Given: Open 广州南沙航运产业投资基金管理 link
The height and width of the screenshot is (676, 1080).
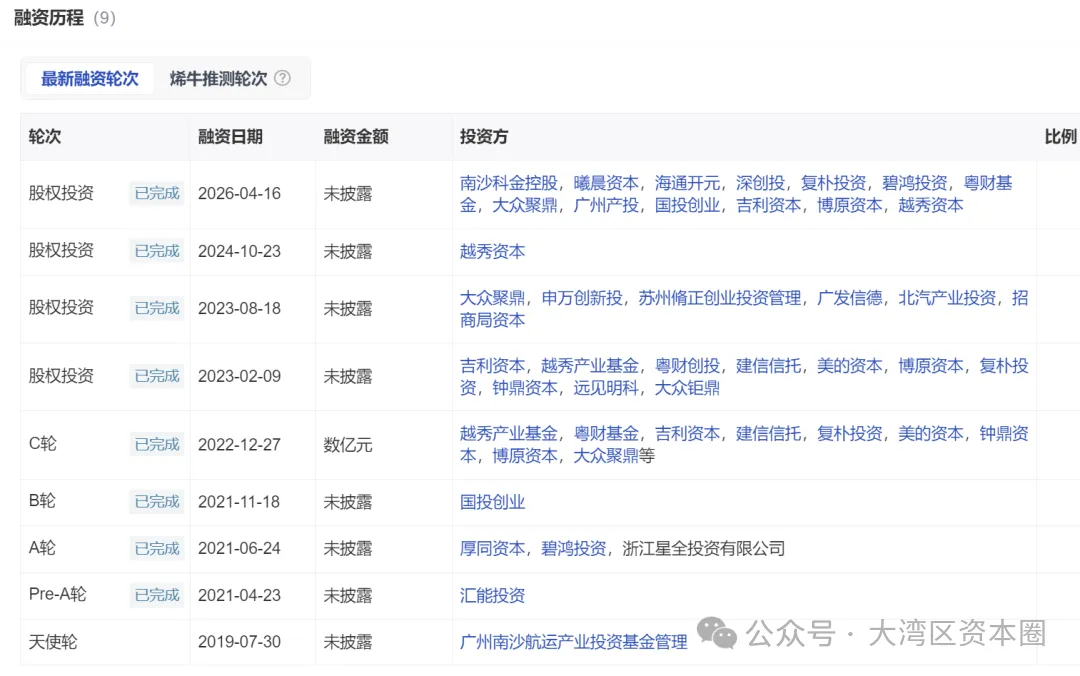Looking at the screenshot, I should pos(573,642).
